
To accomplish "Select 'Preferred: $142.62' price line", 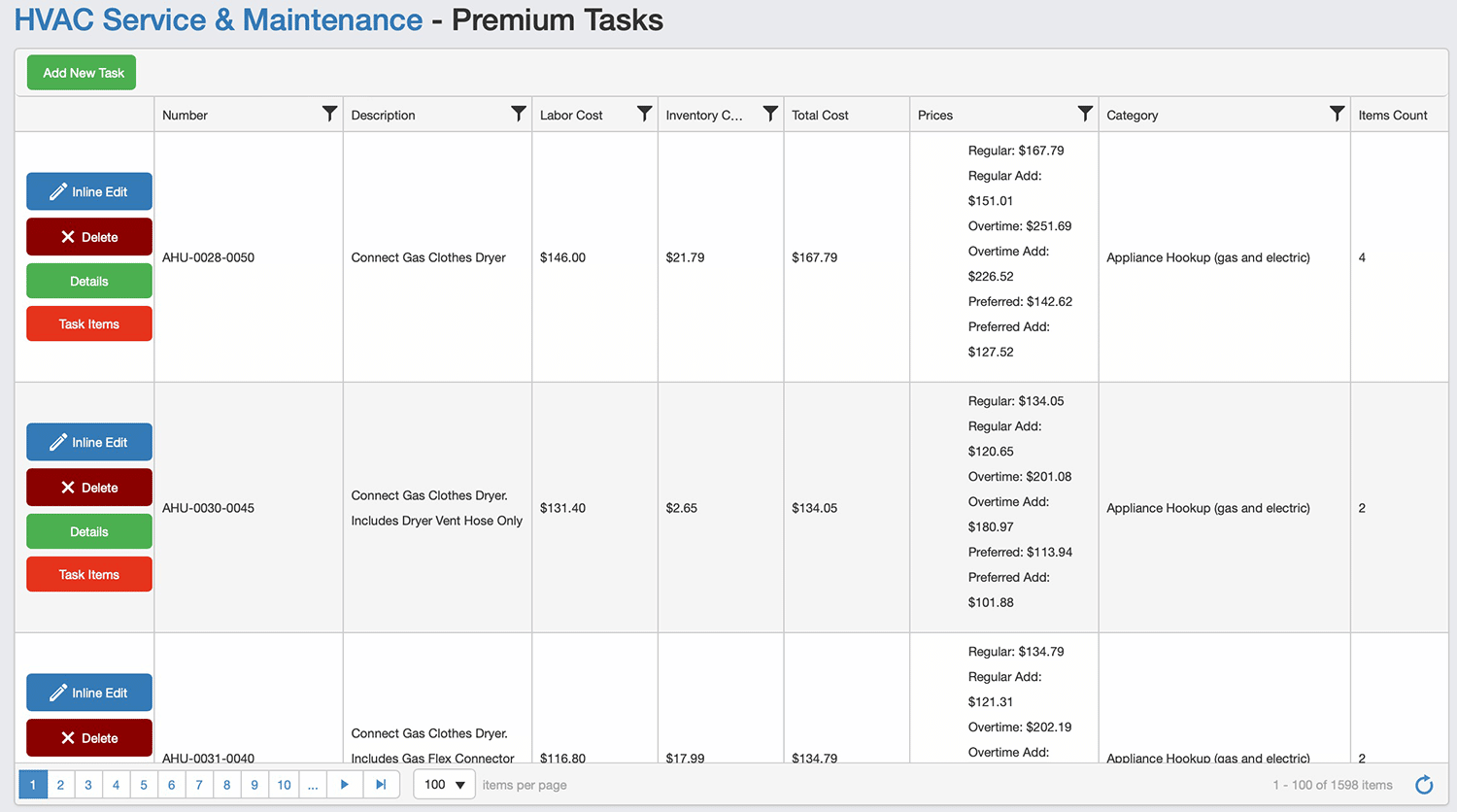I will [1020, 302].
